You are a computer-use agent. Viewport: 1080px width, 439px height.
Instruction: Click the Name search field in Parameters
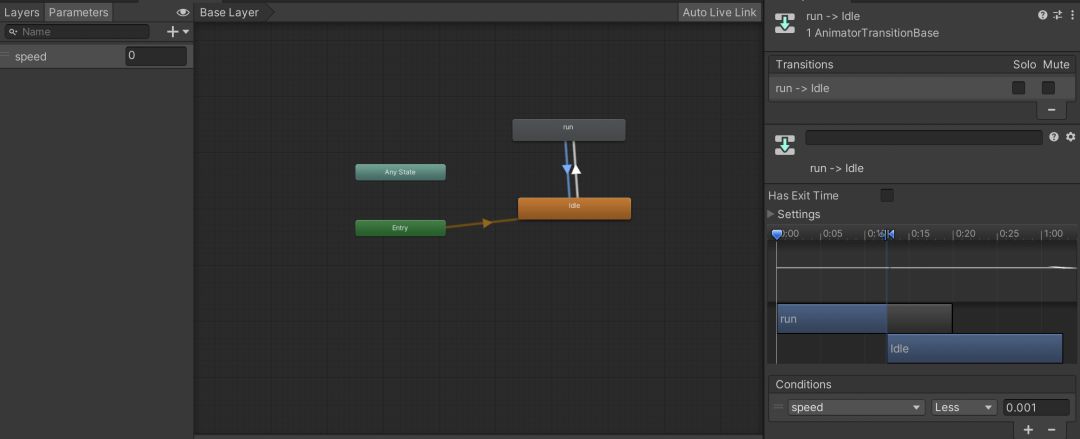[77, 32]
